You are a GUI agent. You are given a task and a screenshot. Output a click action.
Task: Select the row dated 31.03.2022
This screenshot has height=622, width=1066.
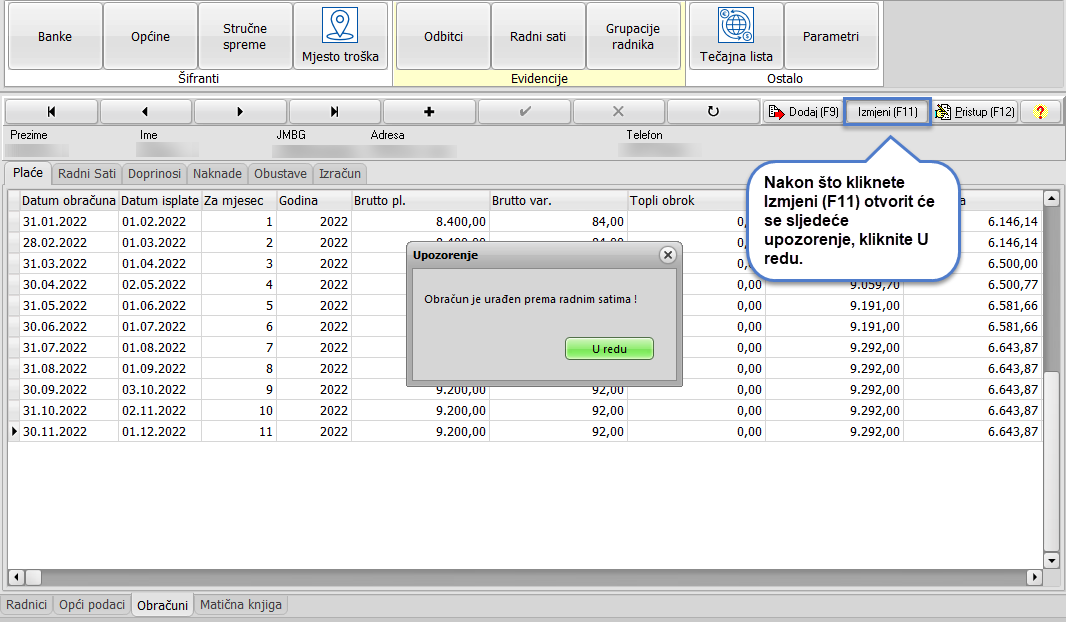(525, 264)
